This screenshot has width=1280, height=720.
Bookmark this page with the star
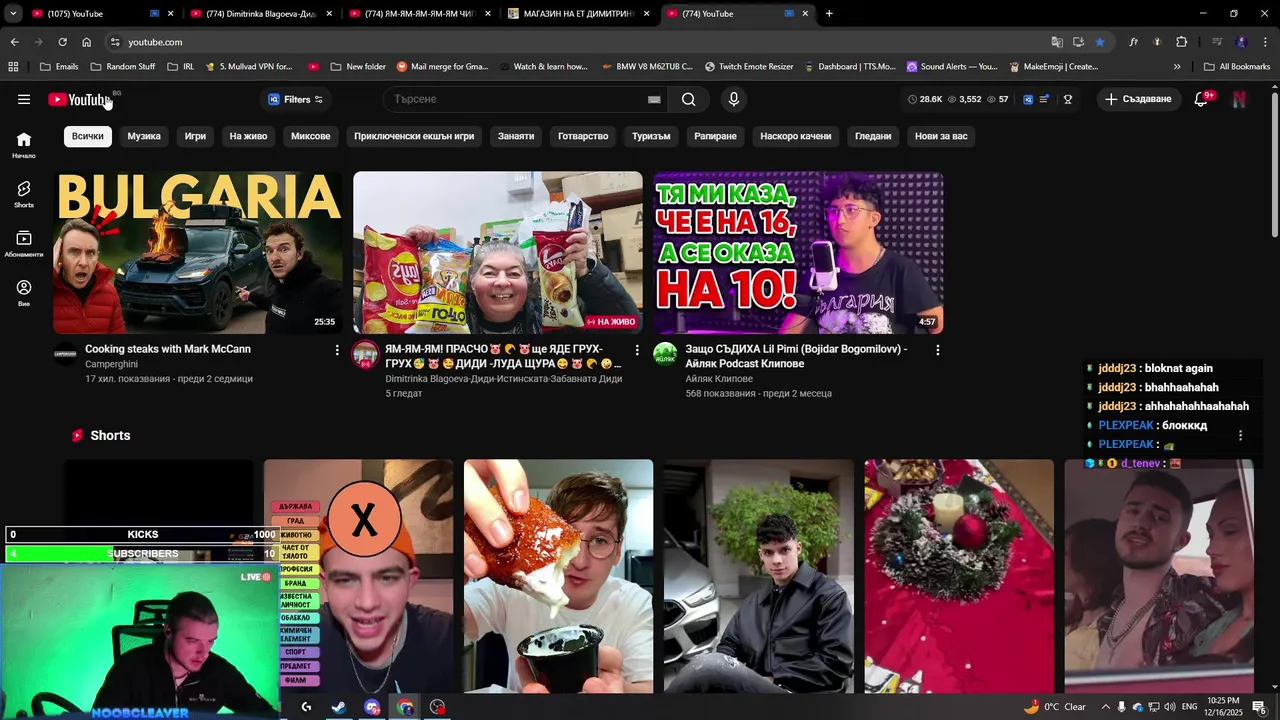[1100, 42]
